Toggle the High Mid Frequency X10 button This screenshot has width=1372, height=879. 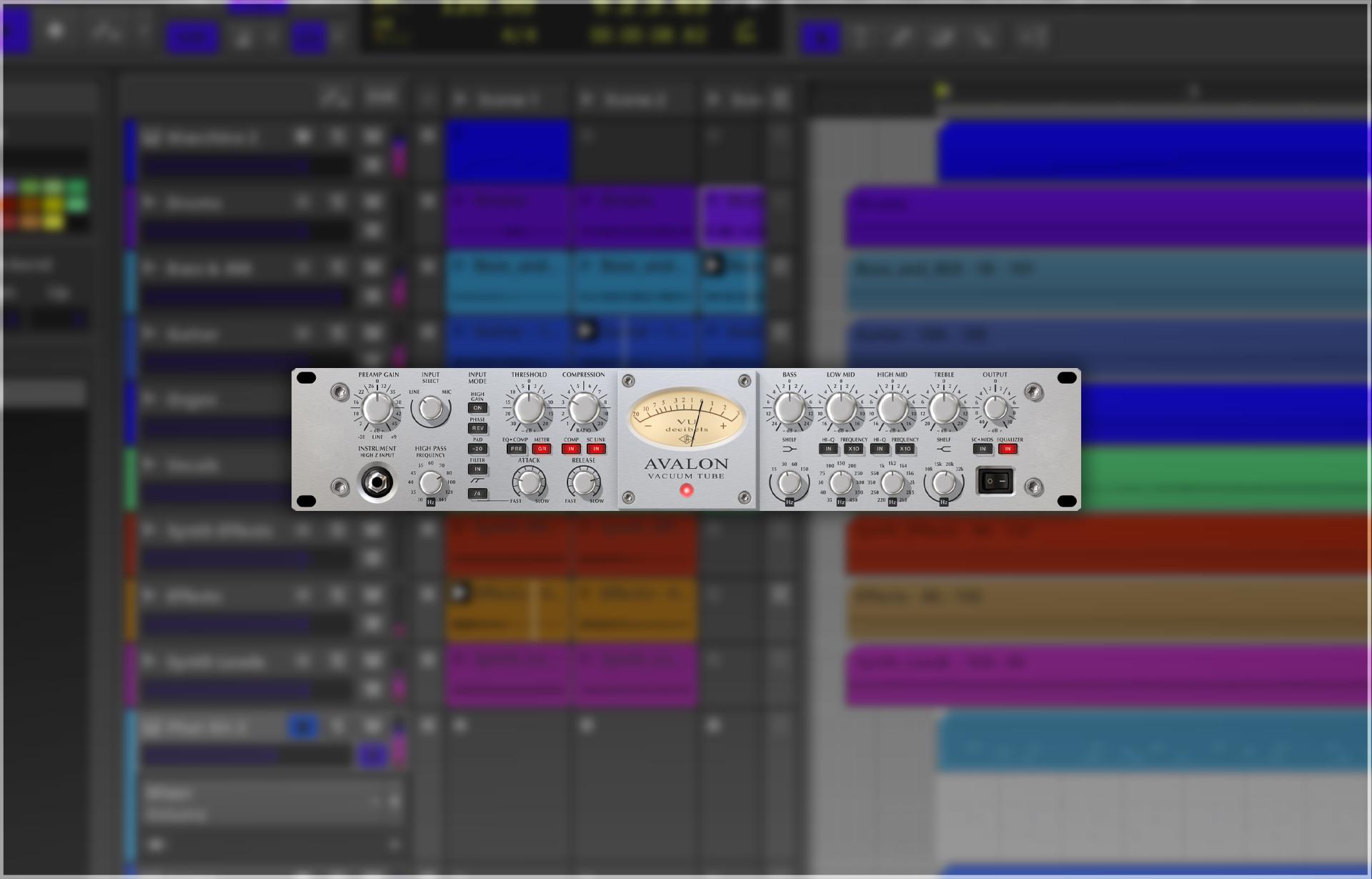905,449
